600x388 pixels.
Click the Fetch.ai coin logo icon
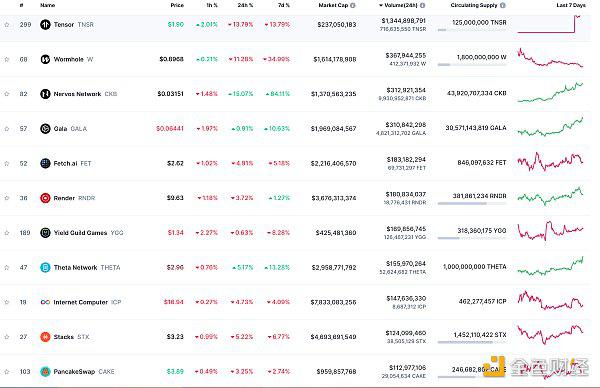coord(45,163)
